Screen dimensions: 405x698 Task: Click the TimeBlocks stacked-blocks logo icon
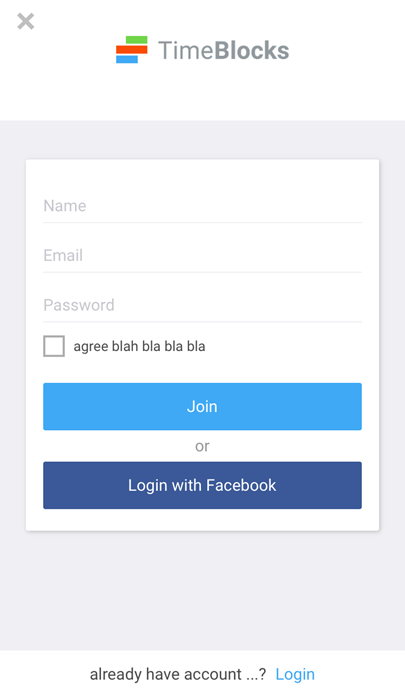[131, 49]
